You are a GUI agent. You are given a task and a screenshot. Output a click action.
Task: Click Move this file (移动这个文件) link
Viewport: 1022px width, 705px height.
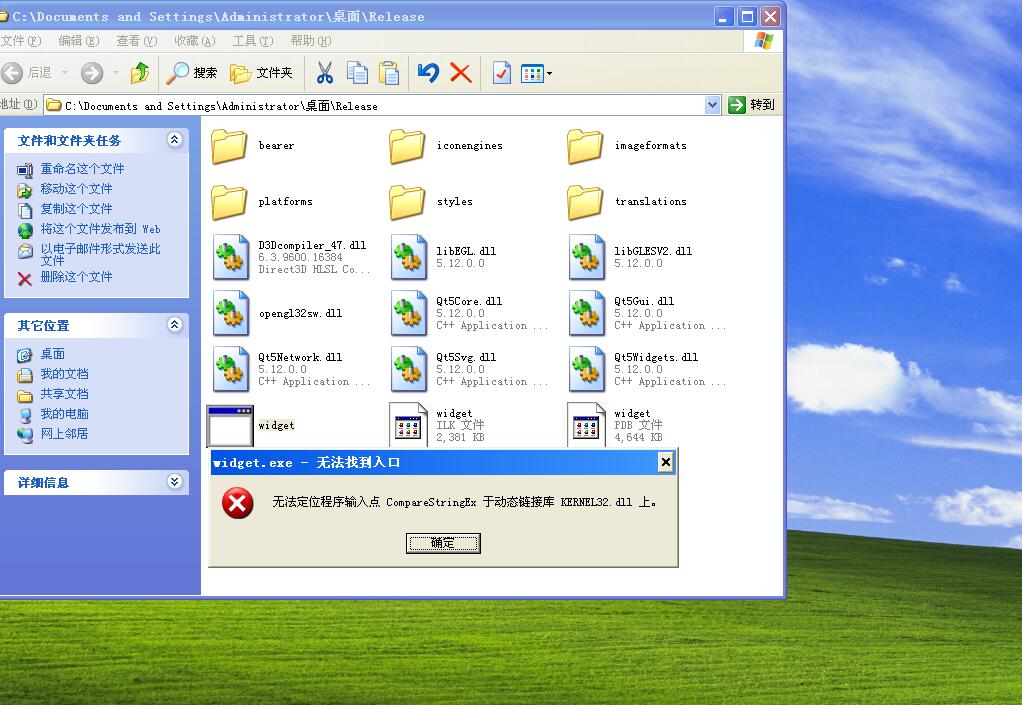pyautogui.click(x=76, y=189)
